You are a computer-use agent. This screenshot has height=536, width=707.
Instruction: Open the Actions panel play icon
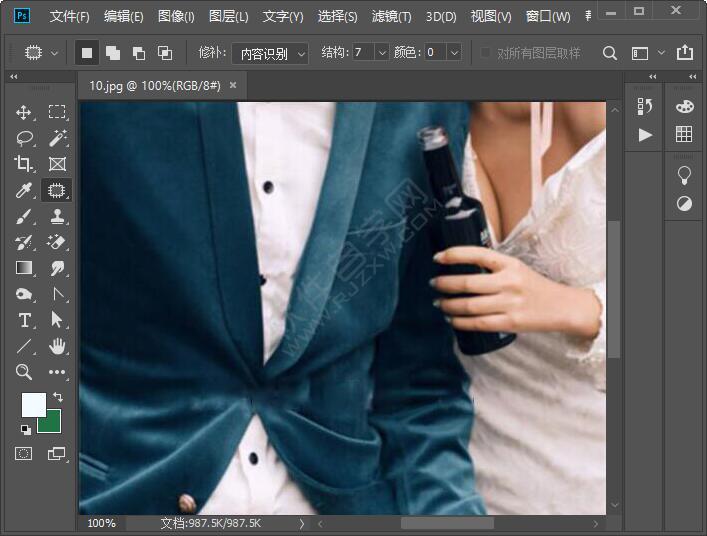[x=645, y=135]
